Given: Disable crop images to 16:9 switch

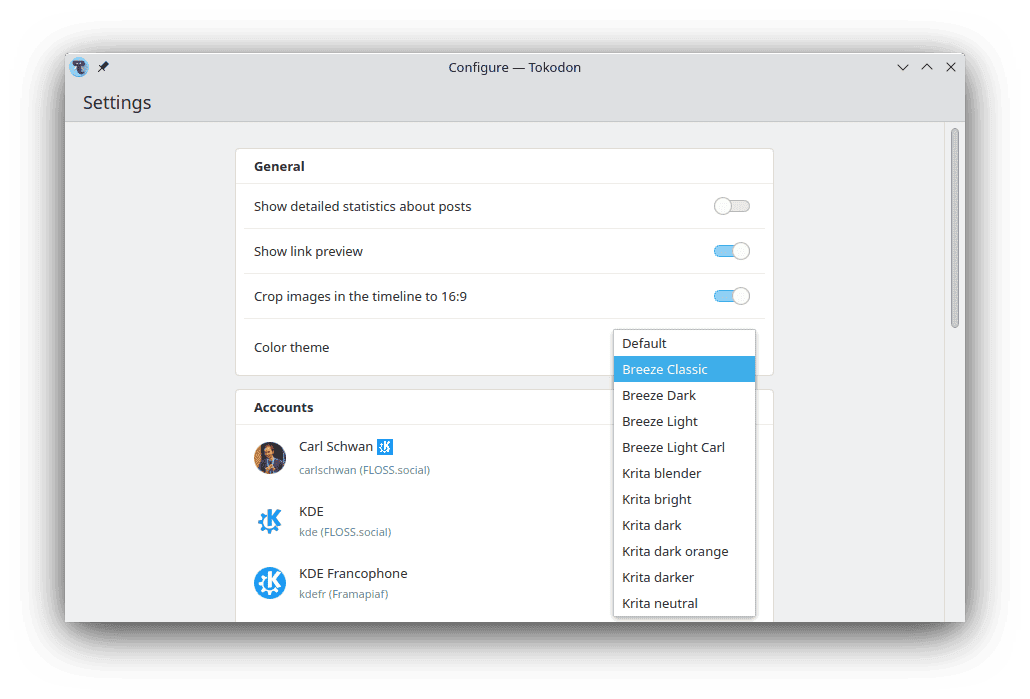Looking at the screenshot, I should point(731,296).
